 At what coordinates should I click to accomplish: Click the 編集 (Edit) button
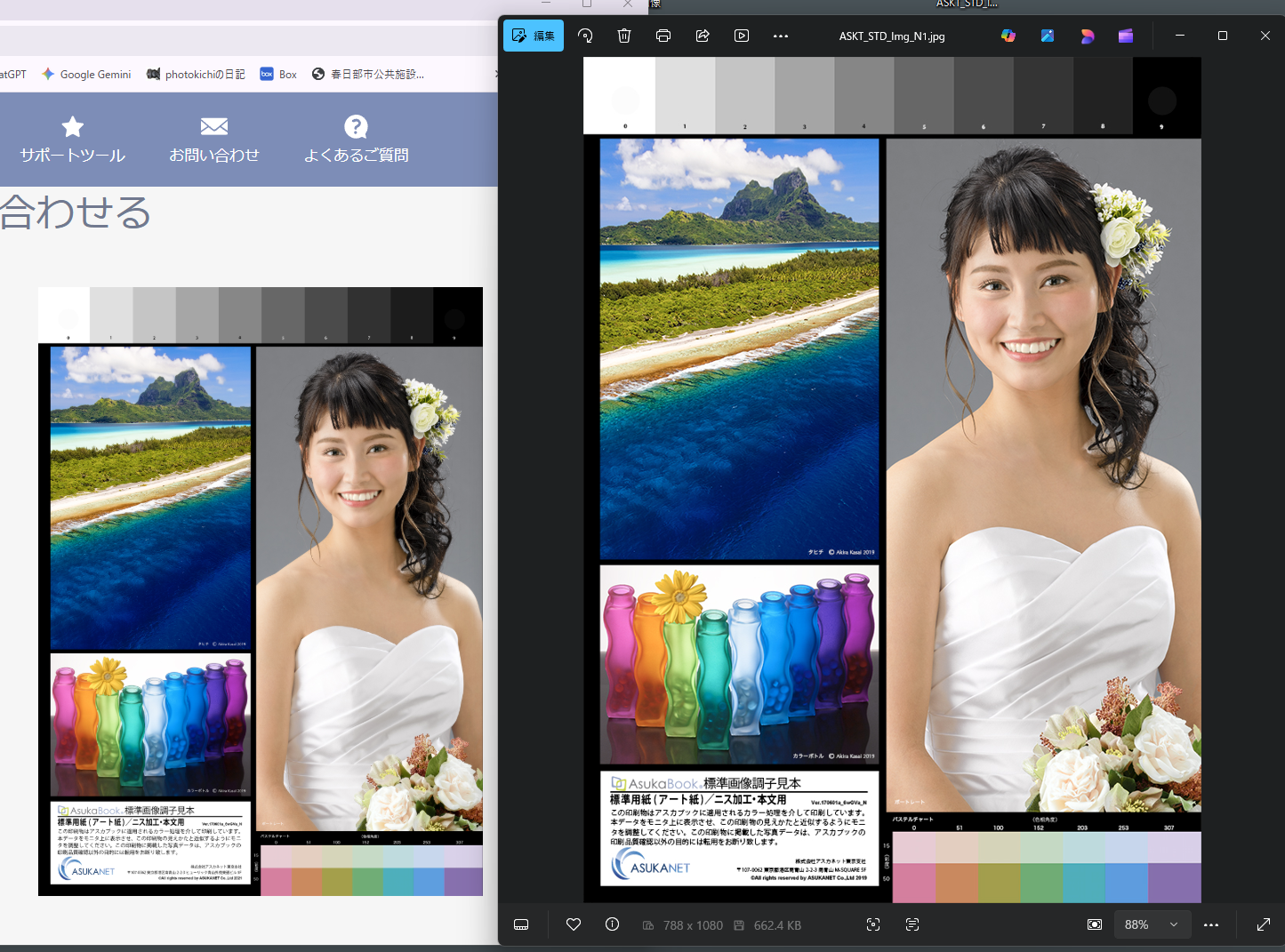534,36
